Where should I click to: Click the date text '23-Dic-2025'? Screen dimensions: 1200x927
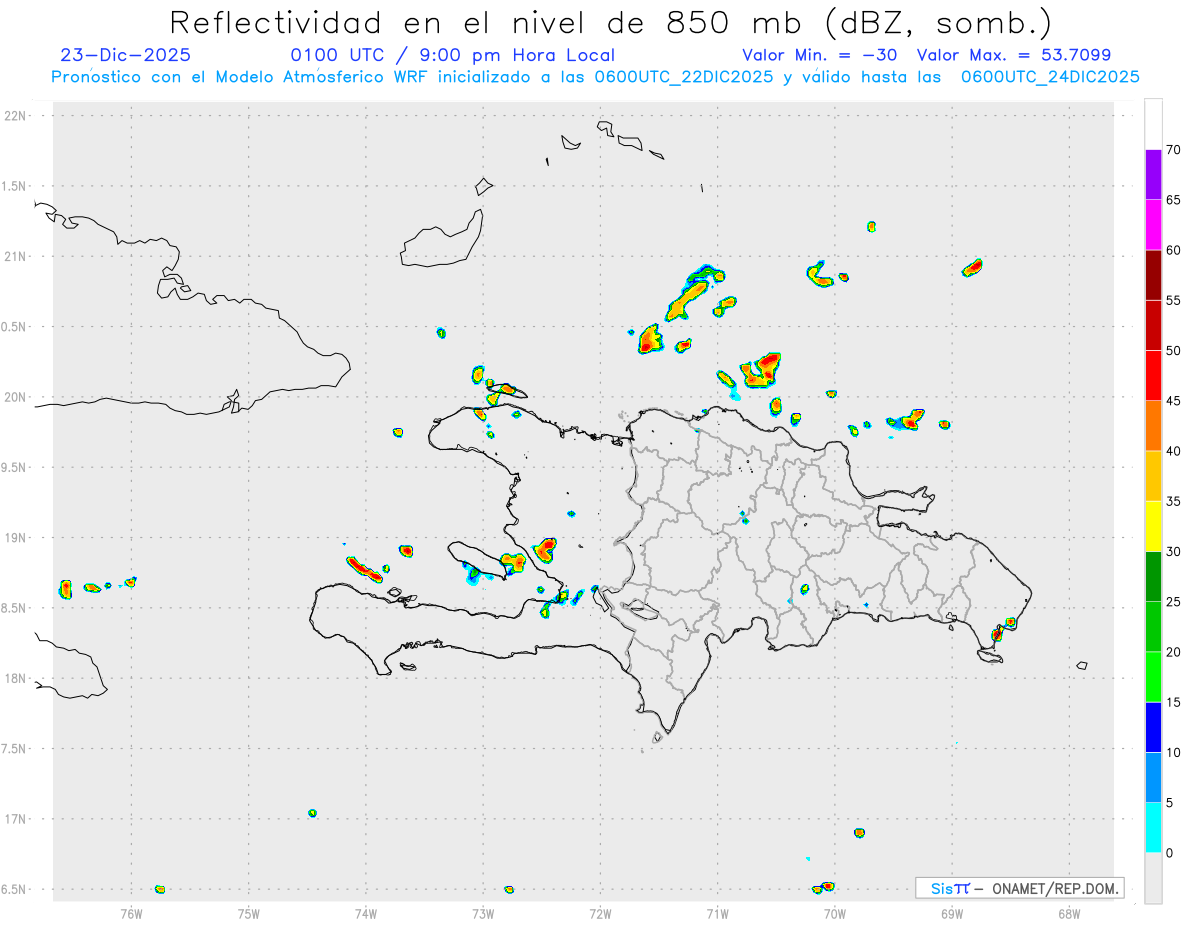pyautogui.click(x=125, y=55)
